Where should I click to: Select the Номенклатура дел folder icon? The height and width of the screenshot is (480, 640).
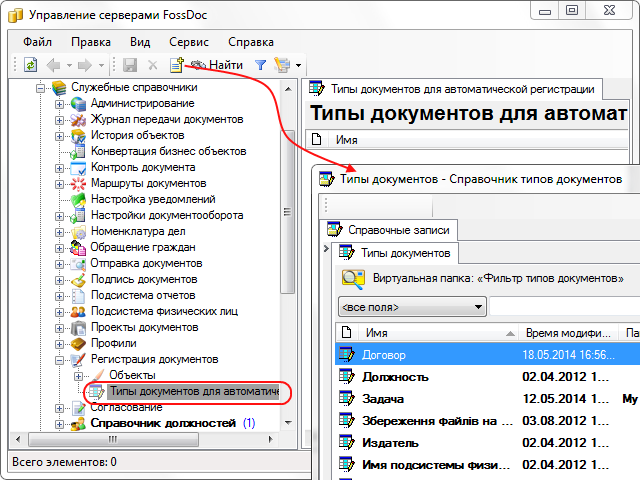pos(78,231)
